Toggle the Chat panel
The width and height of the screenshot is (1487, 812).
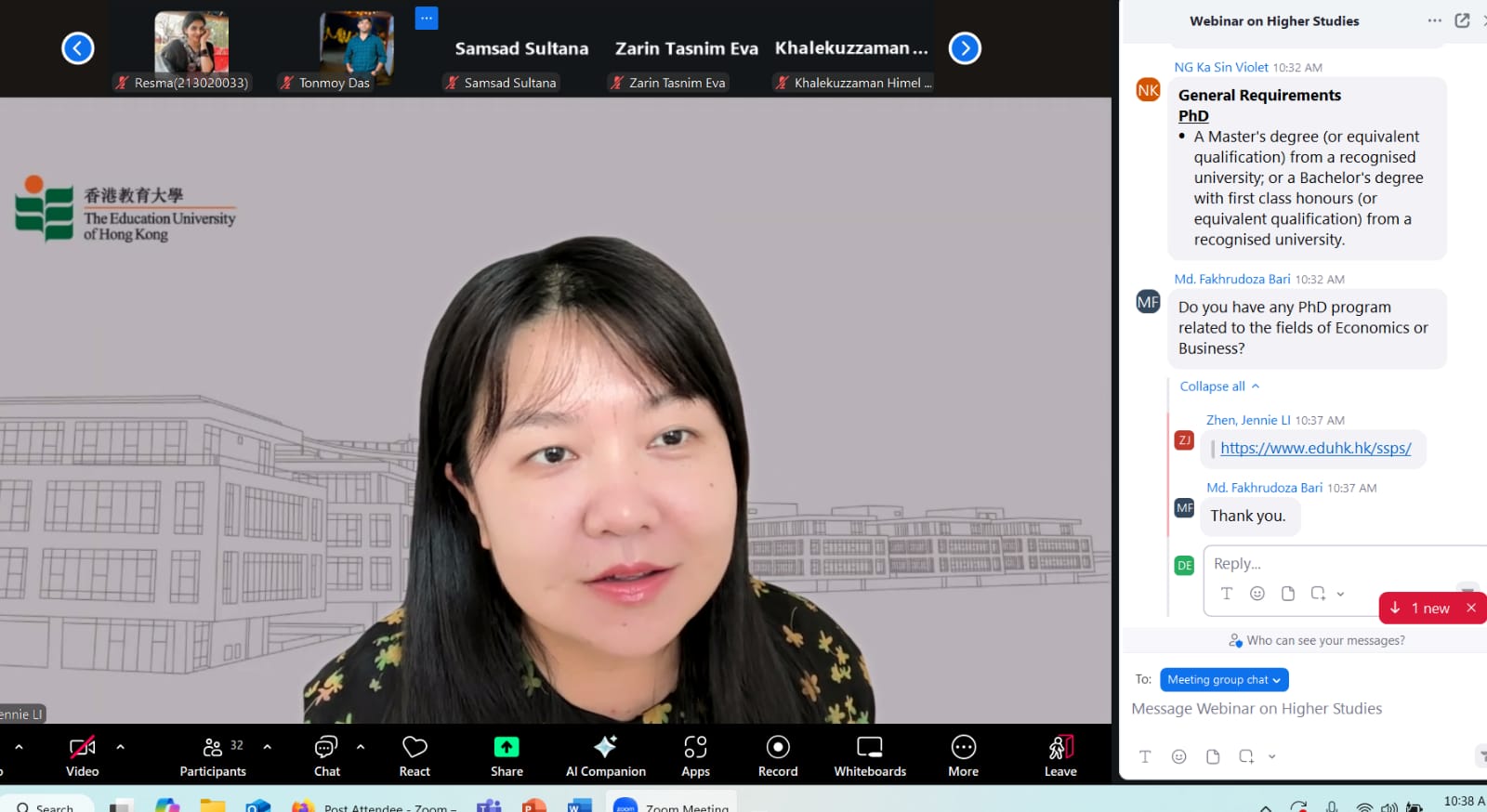pyautogui.click(x=327, y=756)
